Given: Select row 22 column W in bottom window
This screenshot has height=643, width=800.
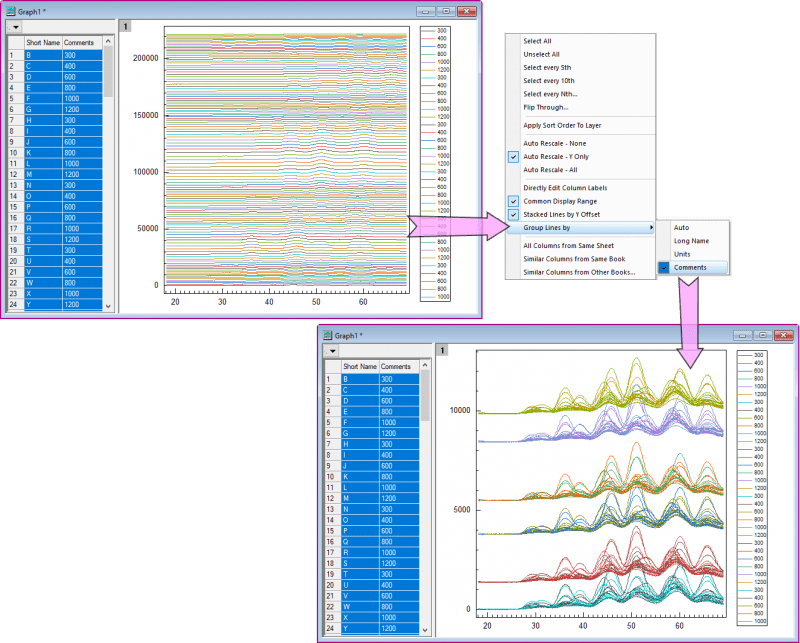Looking at the screenshot, I should click(360, 607).
